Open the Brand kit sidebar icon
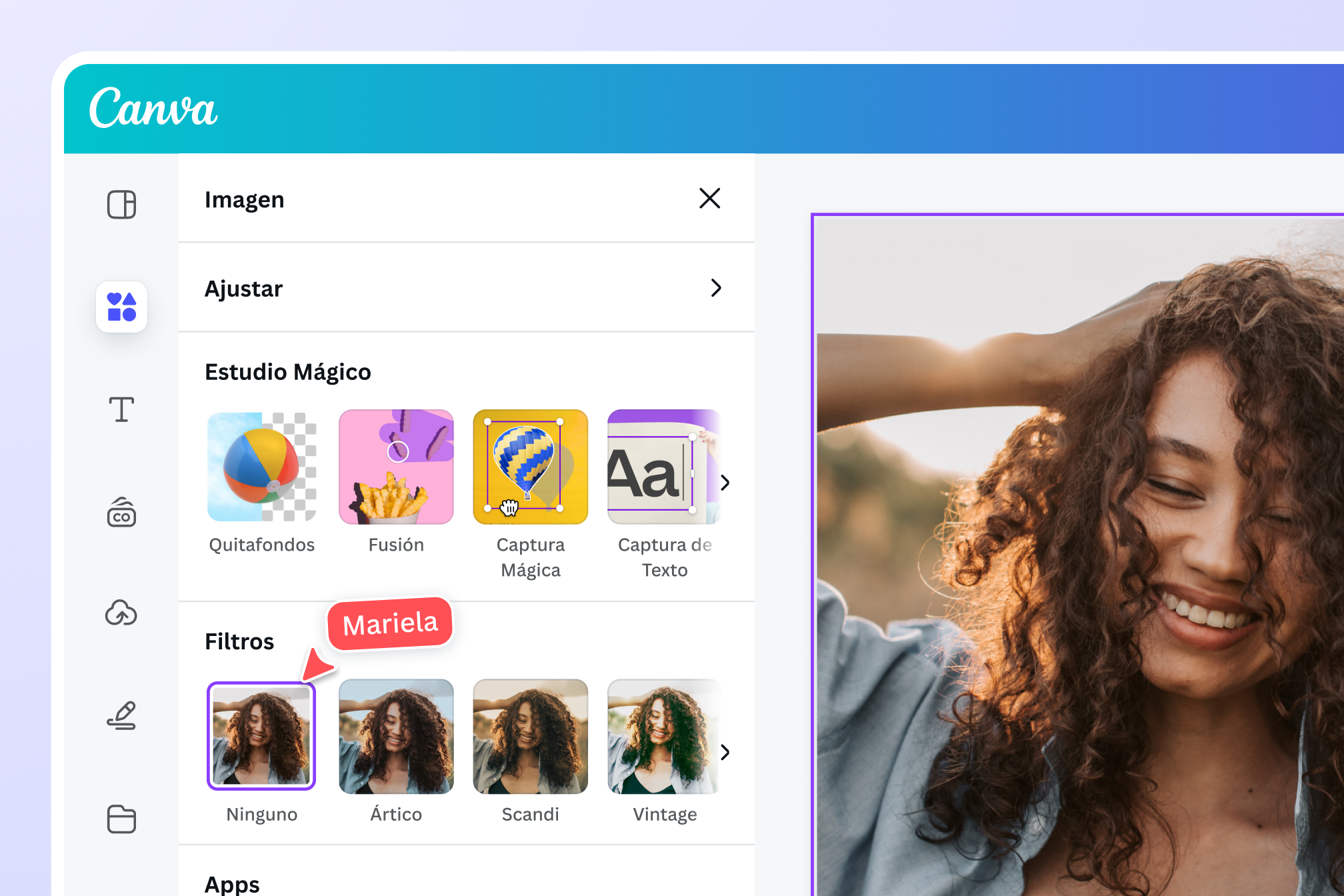The width and height of the screenshot is (1344, 896). click(x=121, y=512)
